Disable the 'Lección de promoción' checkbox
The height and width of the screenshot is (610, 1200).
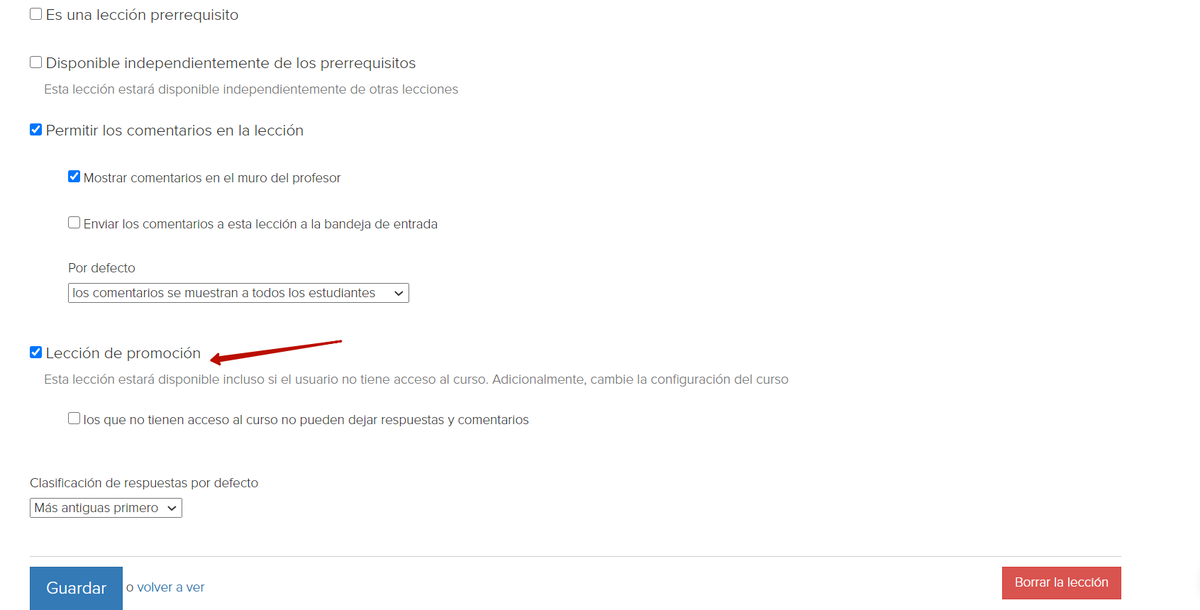point(36,353)
